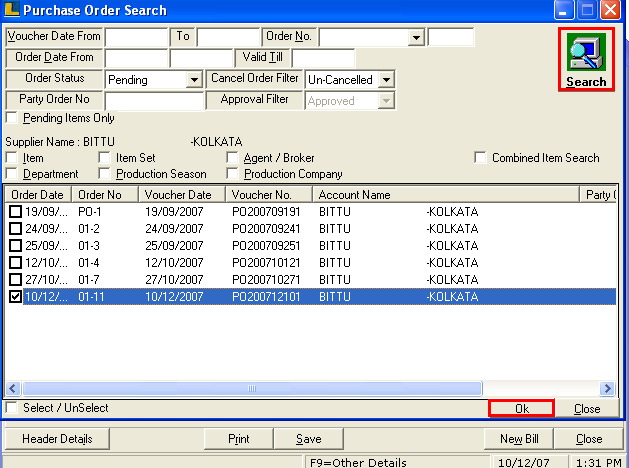Tick the Item Set checkbox

[x=104, y=158]
